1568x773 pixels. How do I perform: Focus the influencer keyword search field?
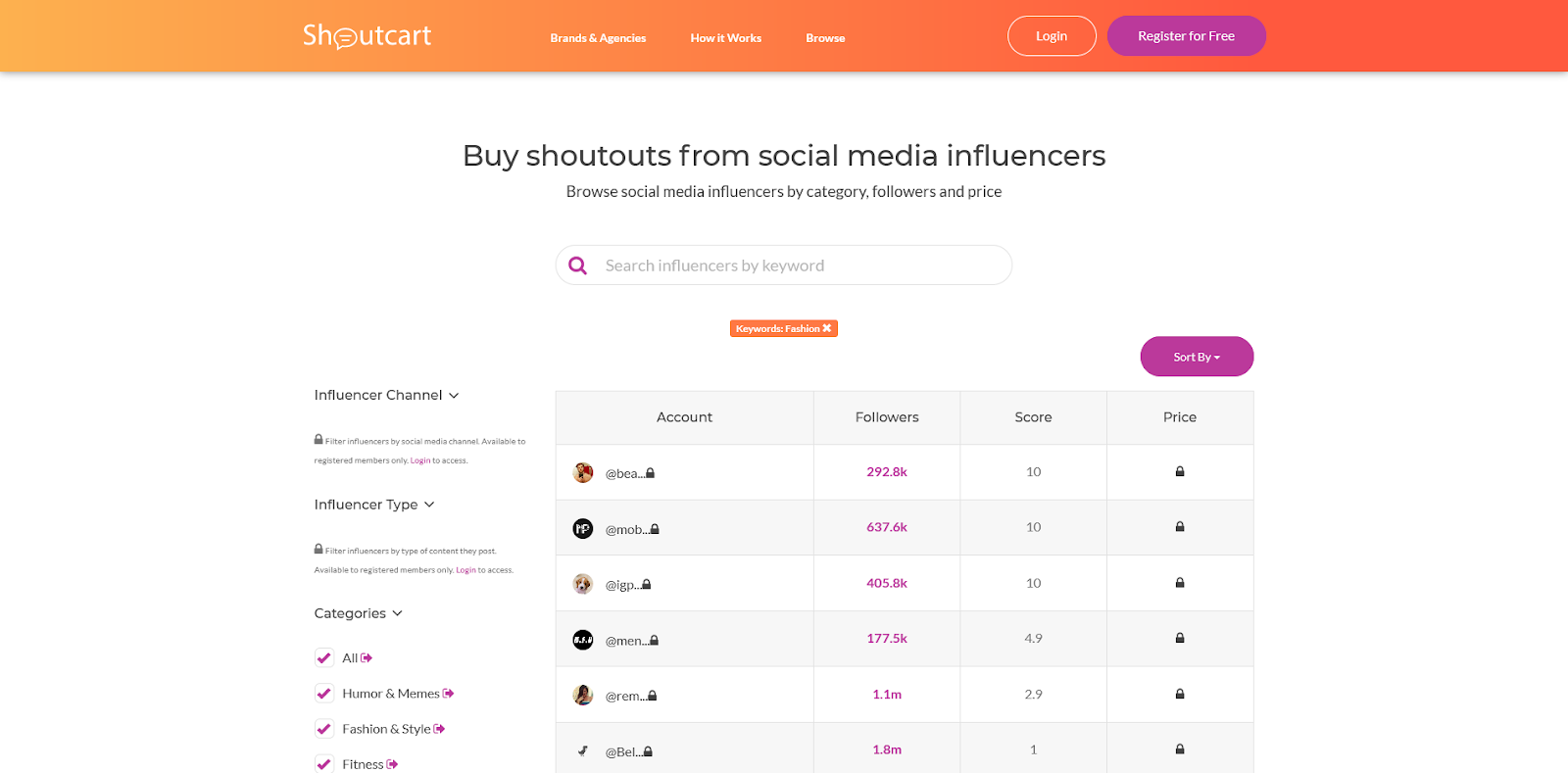coord(799,266)
